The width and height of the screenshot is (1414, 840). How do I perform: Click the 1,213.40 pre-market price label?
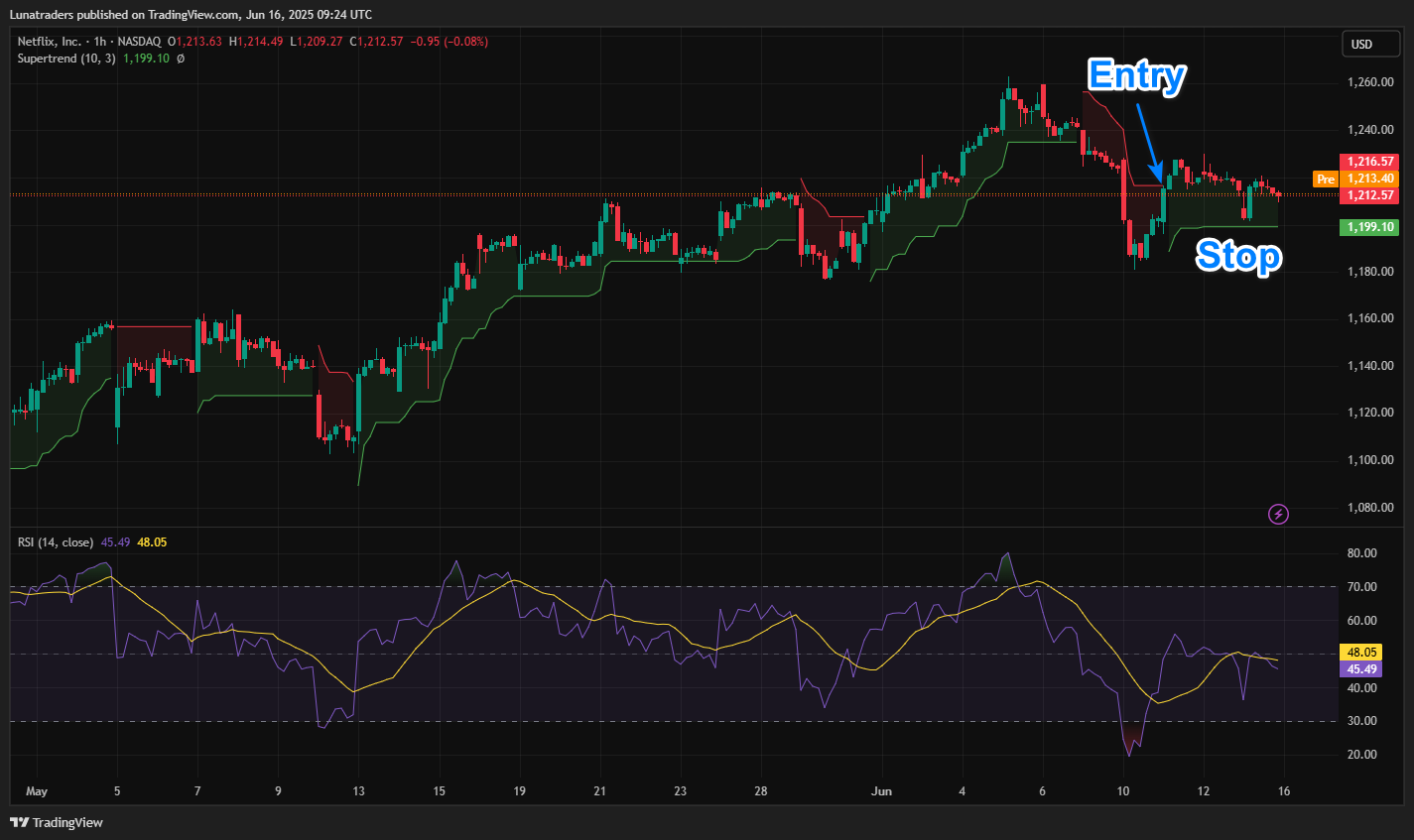(x=1369, y=179)
